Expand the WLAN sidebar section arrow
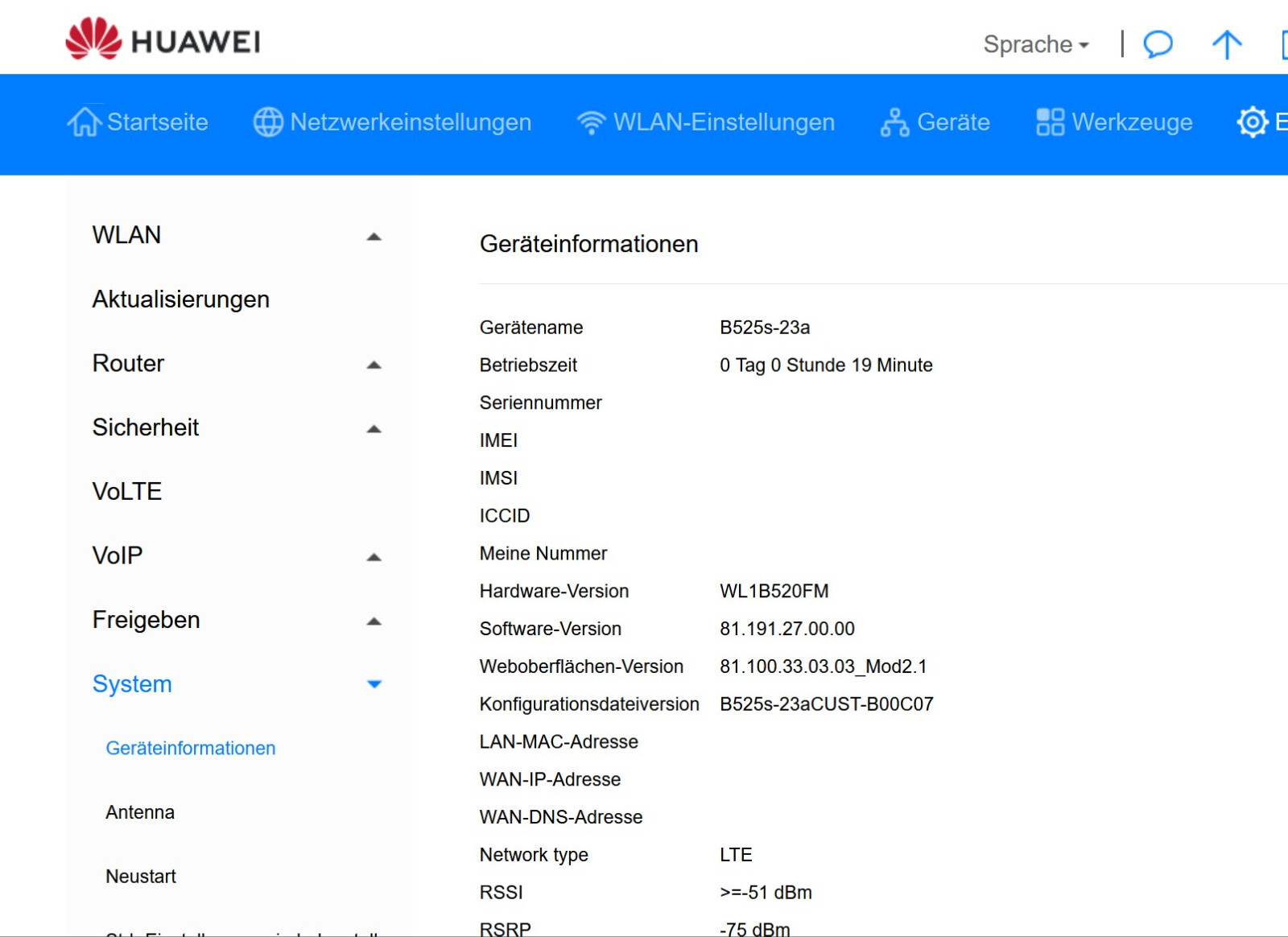Screen dimensions: 1288x937 coord(374,236)
